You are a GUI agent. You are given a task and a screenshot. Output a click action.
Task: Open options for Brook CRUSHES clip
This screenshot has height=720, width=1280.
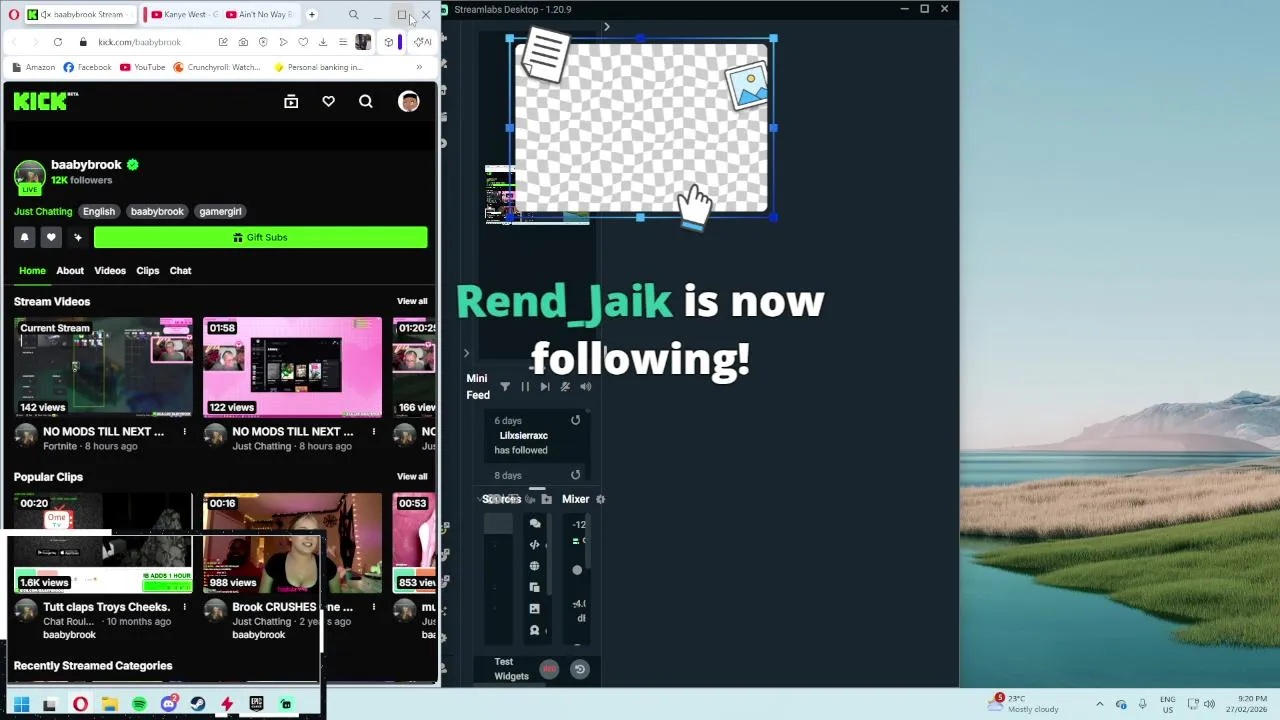tap(373, 607)
